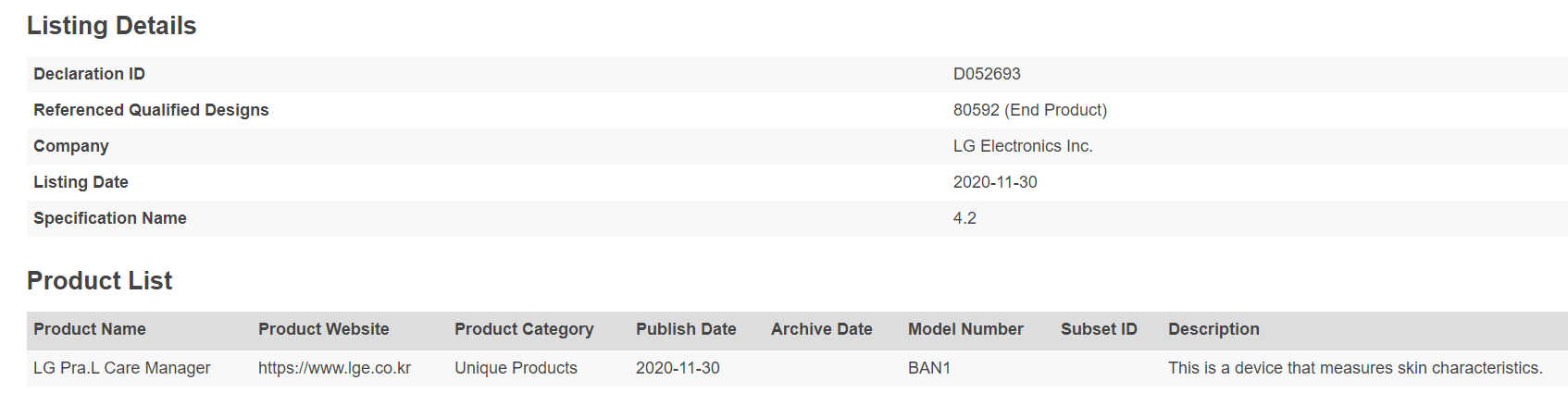Click the 80592 (End Product) design reference

[1029, 110]
